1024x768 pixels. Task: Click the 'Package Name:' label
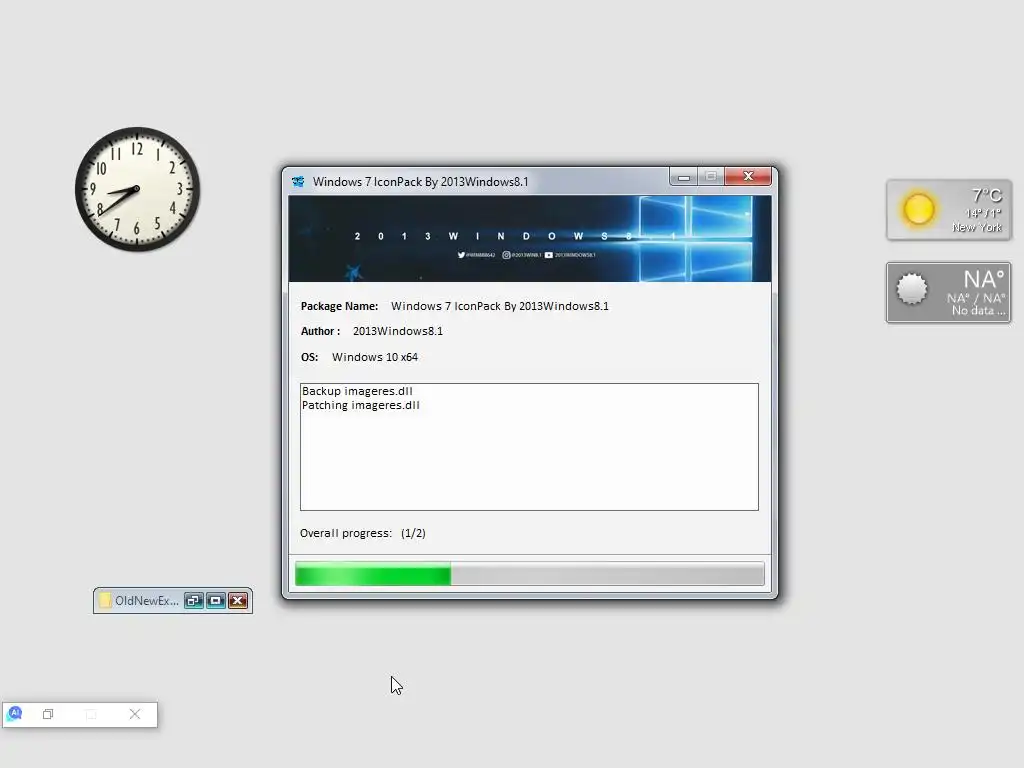point(339,306)
